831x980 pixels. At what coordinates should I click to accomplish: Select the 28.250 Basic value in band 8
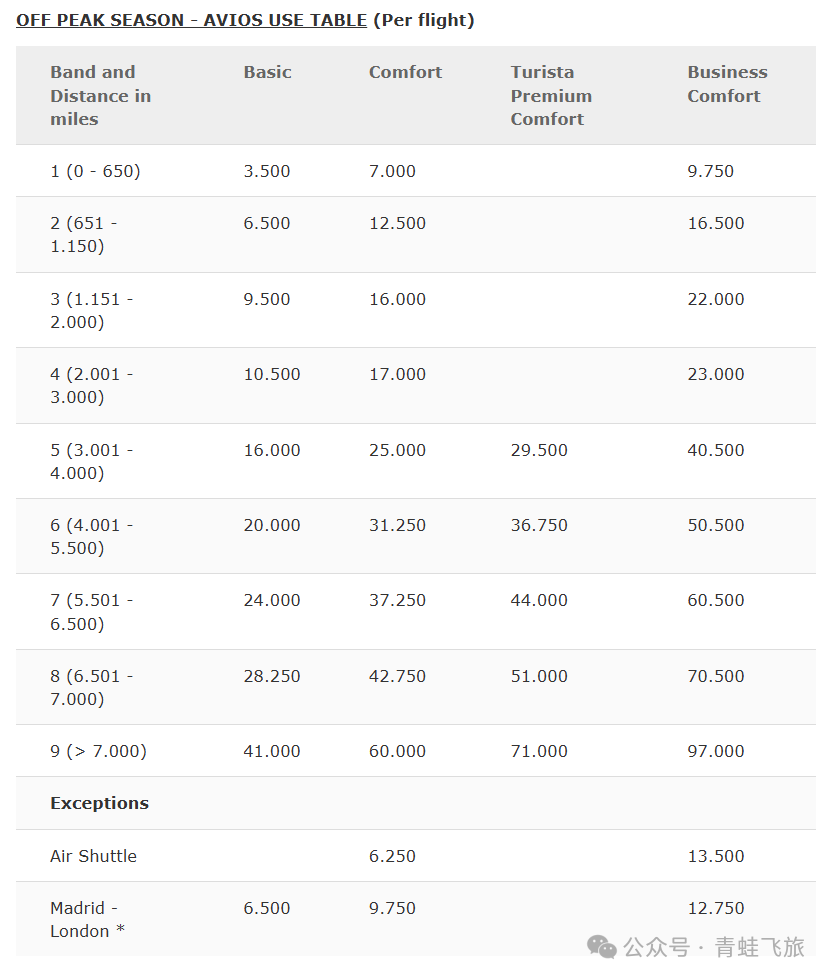272,676
